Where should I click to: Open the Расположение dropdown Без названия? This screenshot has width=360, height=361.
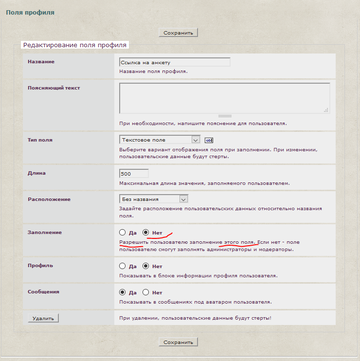pyautogui.click(x=153, y=199)
